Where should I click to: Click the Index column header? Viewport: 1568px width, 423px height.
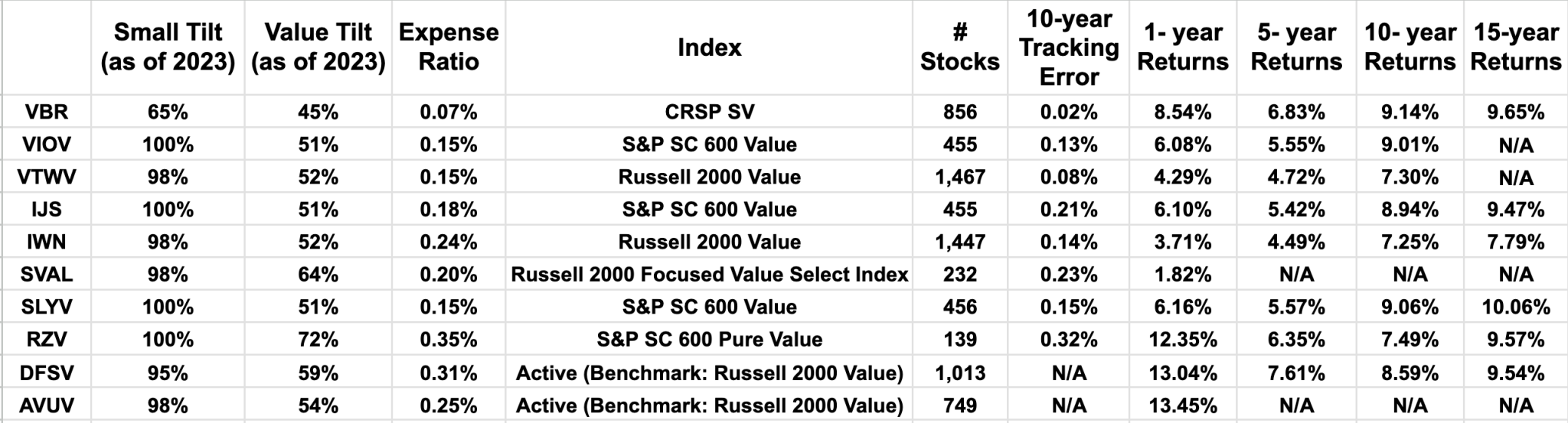(x=709, y=47)
